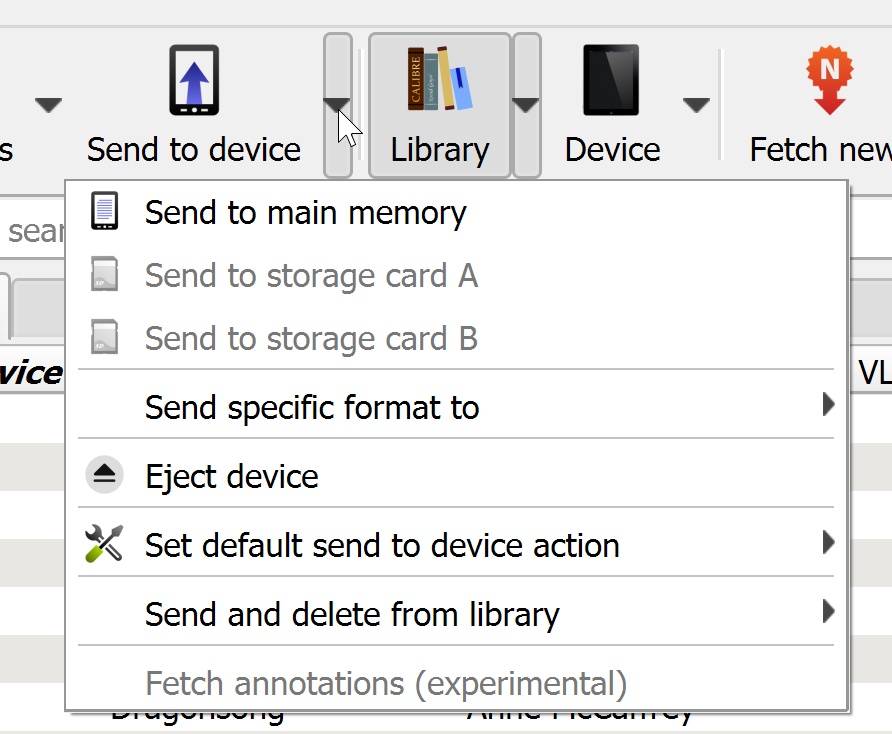This screenshot has height=734, width=892.
Task: Click the Fetch news icon
Action: [829, 80]
